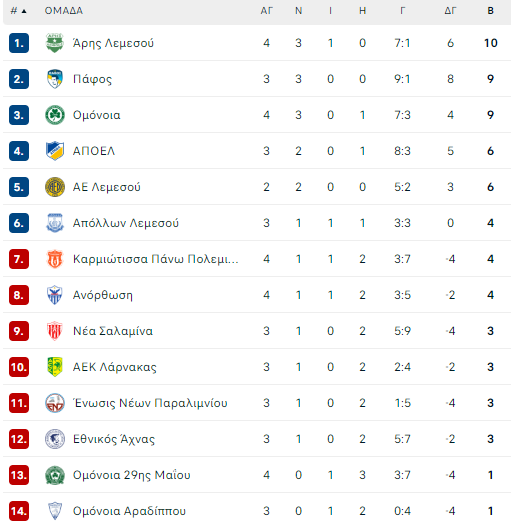The height and width of the screenshot is (525, 511).
Task: Sort by the ΔΓ goal difference header
Action: (450, 11)
